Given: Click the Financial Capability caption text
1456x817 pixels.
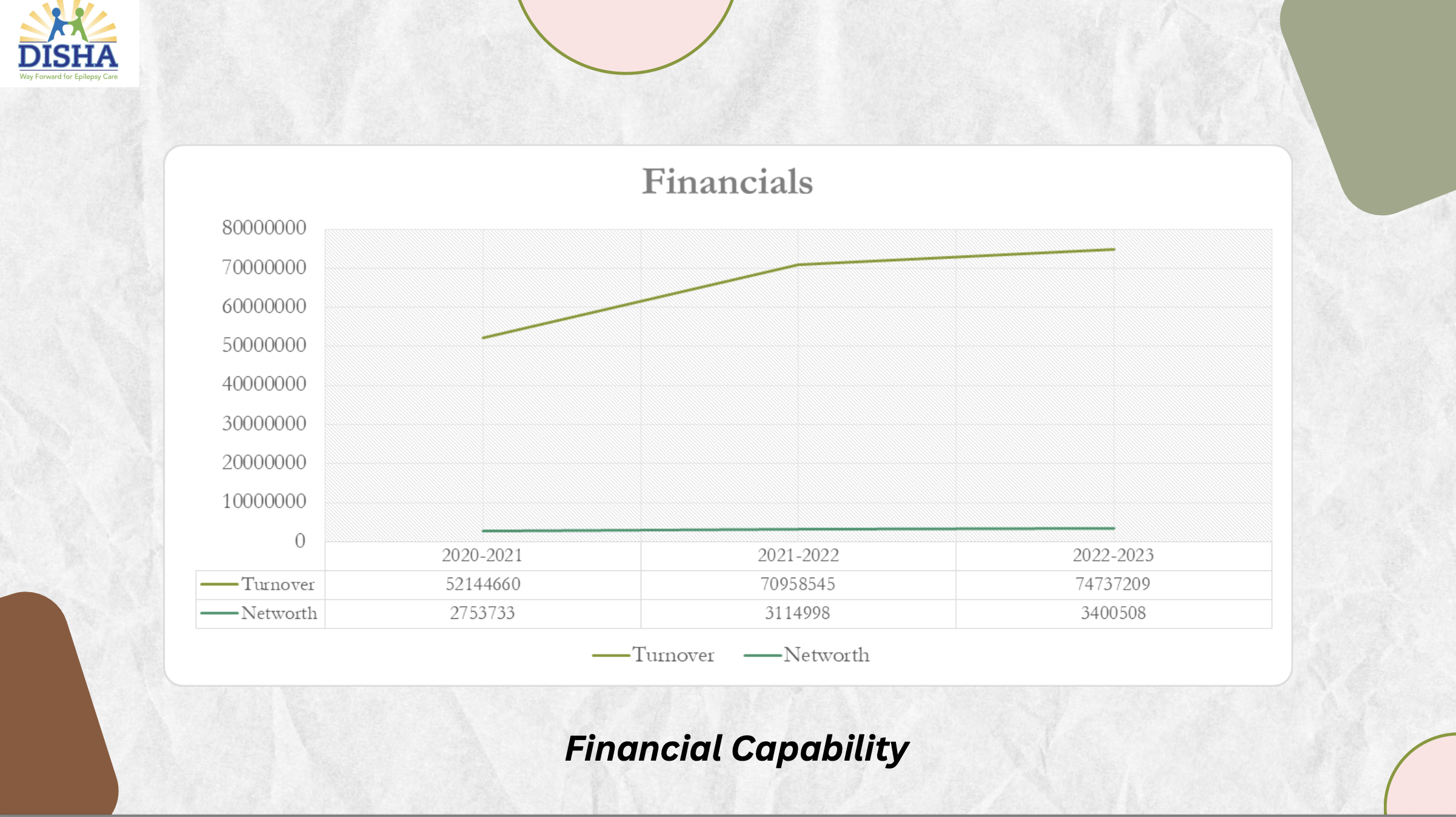Looking at the screenshot, I should (736, 749).
